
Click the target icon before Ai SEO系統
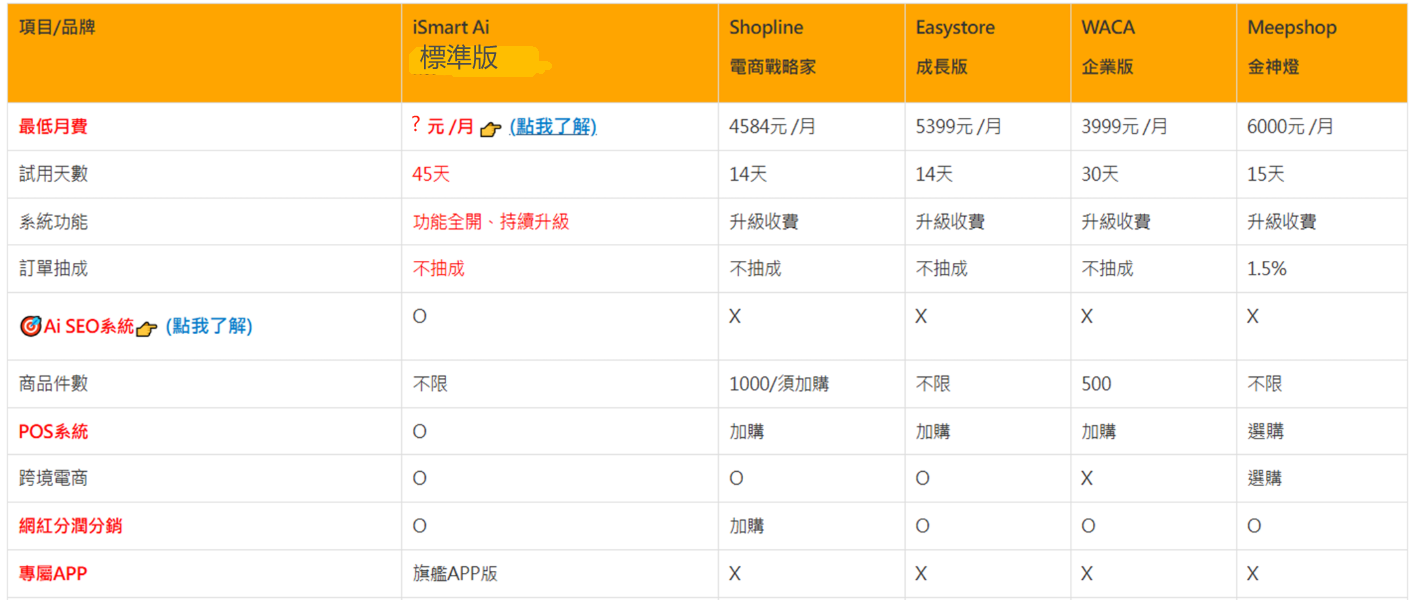pyautogui.click(x=31, y=326)
